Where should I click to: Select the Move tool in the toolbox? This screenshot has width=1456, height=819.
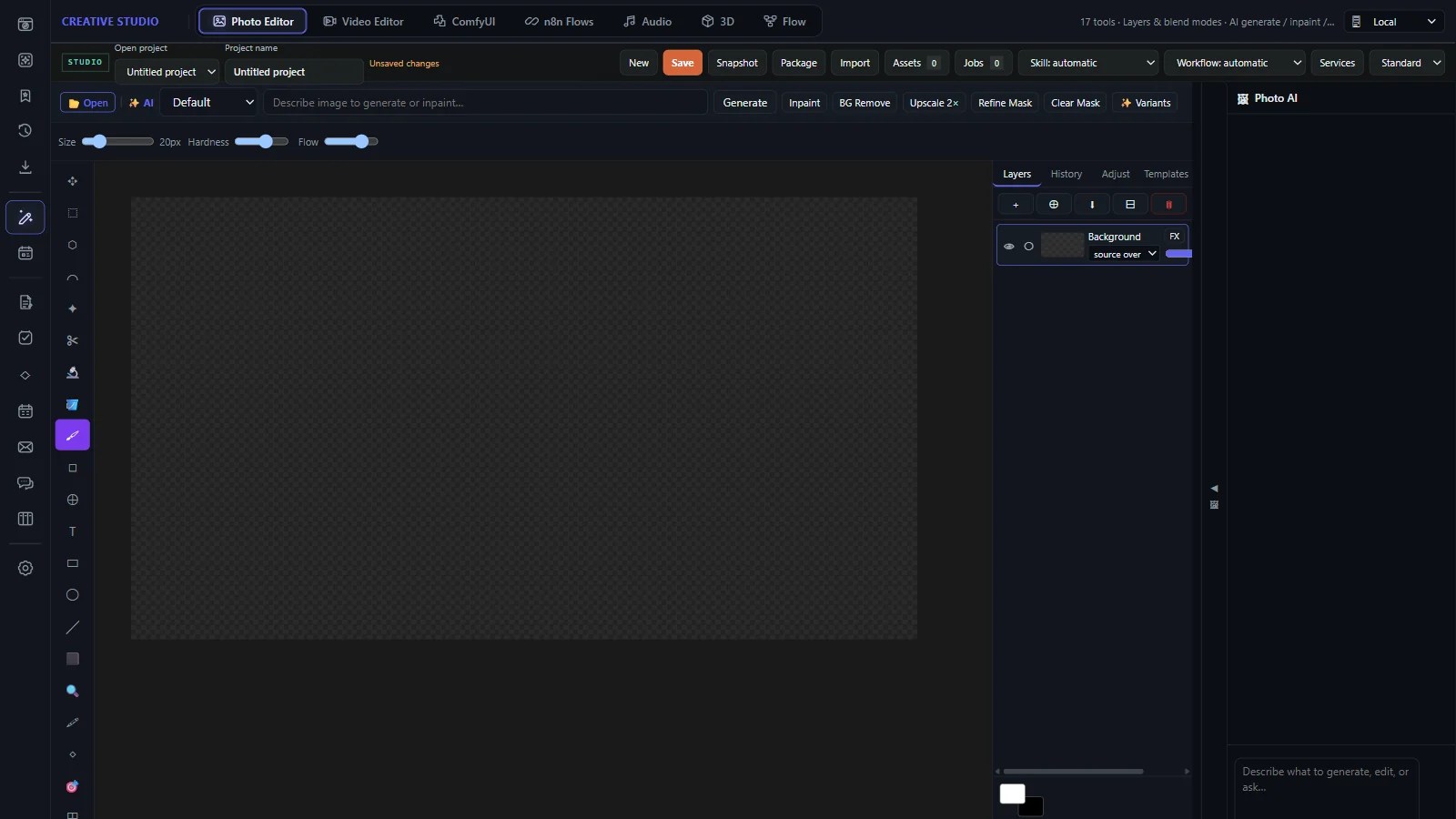[73, 181]
